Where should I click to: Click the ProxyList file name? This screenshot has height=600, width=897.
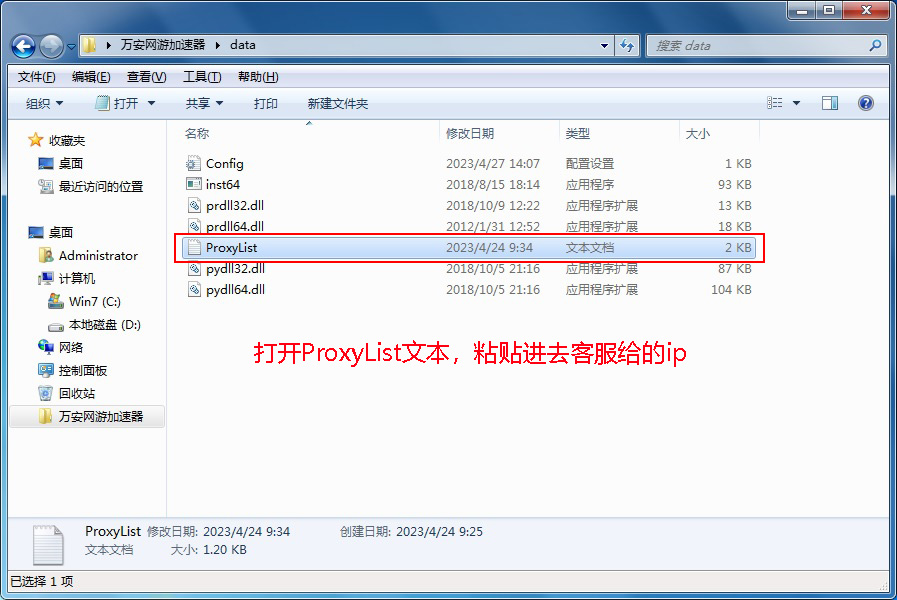232,248
